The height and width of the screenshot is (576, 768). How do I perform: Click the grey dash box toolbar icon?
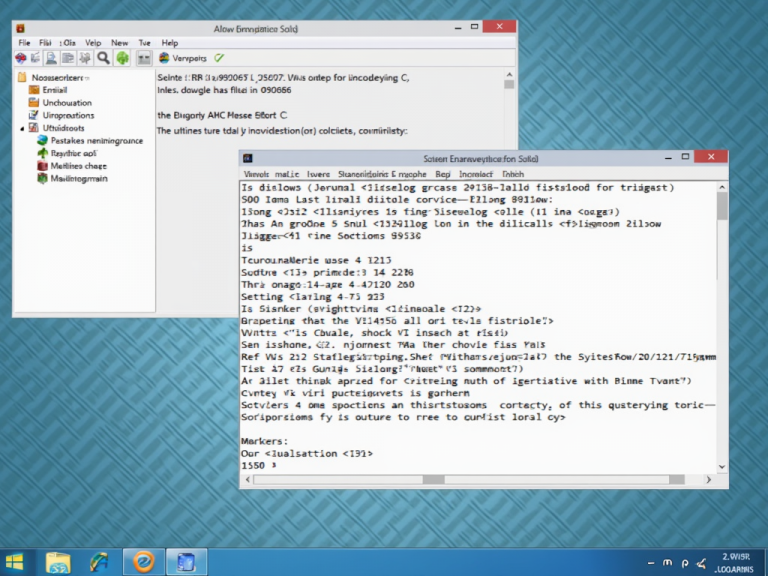144,58
